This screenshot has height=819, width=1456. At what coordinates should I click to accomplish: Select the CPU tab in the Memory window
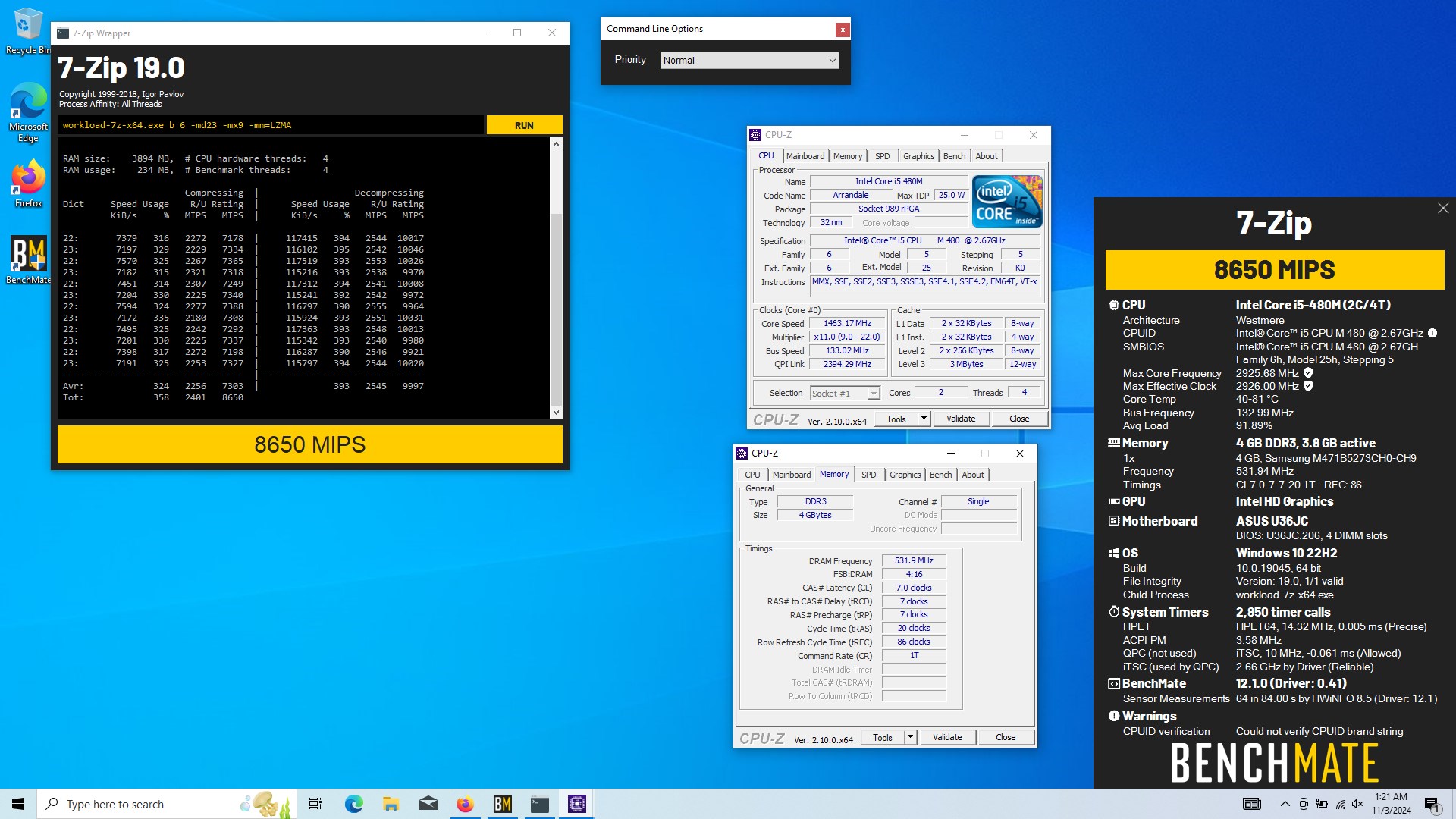[x=752, y=475]
